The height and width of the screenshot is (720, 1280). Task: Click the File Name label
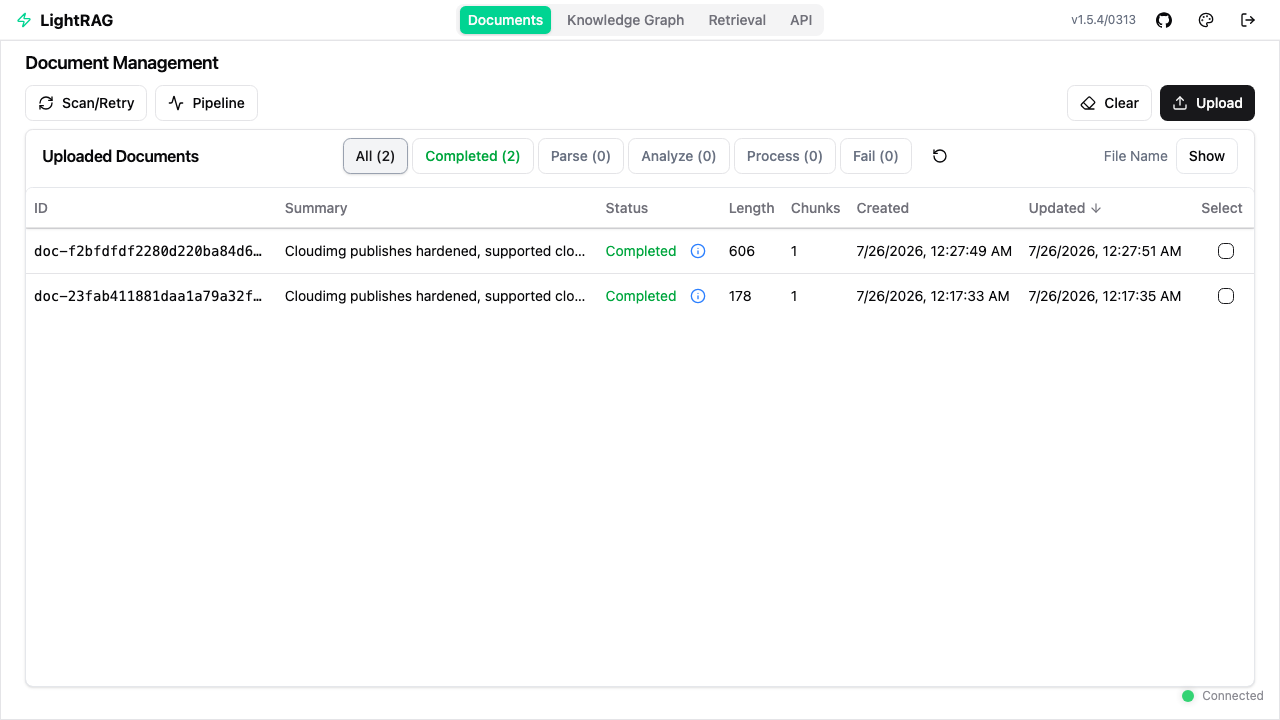click(x=1136, y=156)
